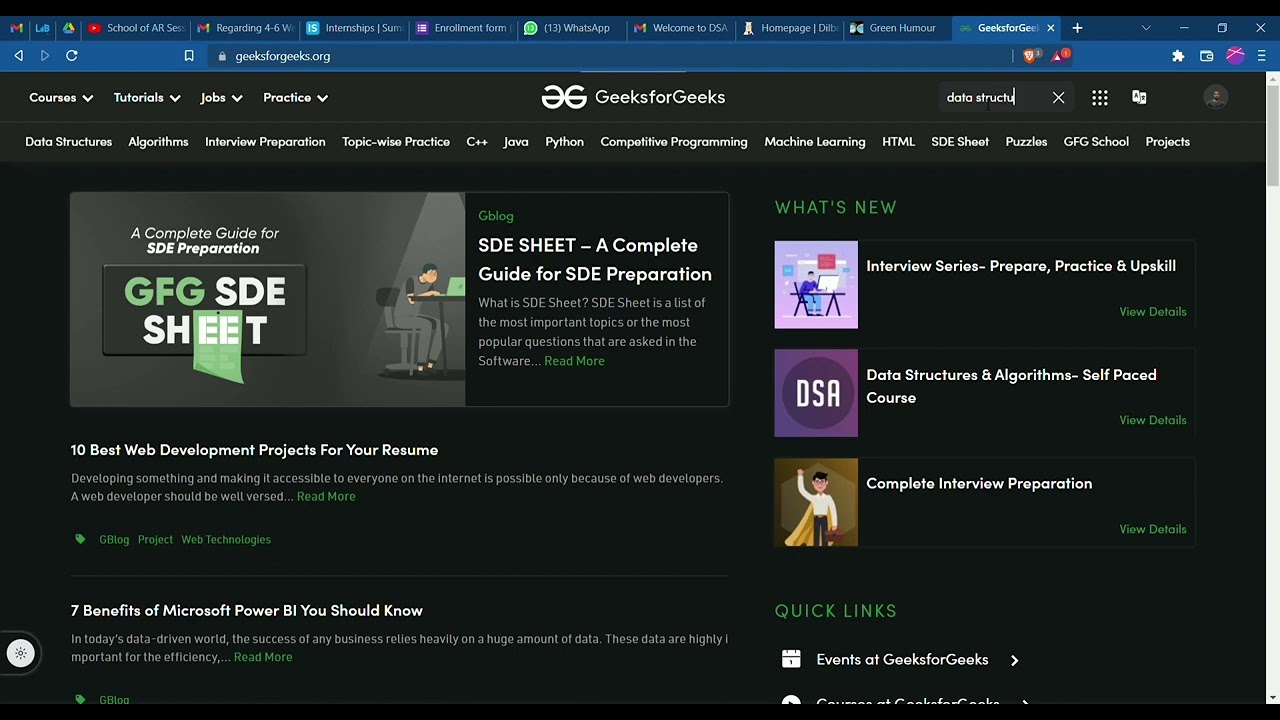The height and width of the screenshot is (720, 1280).
Task: Expand the Jobs dropdown menu
Action: 221,97
